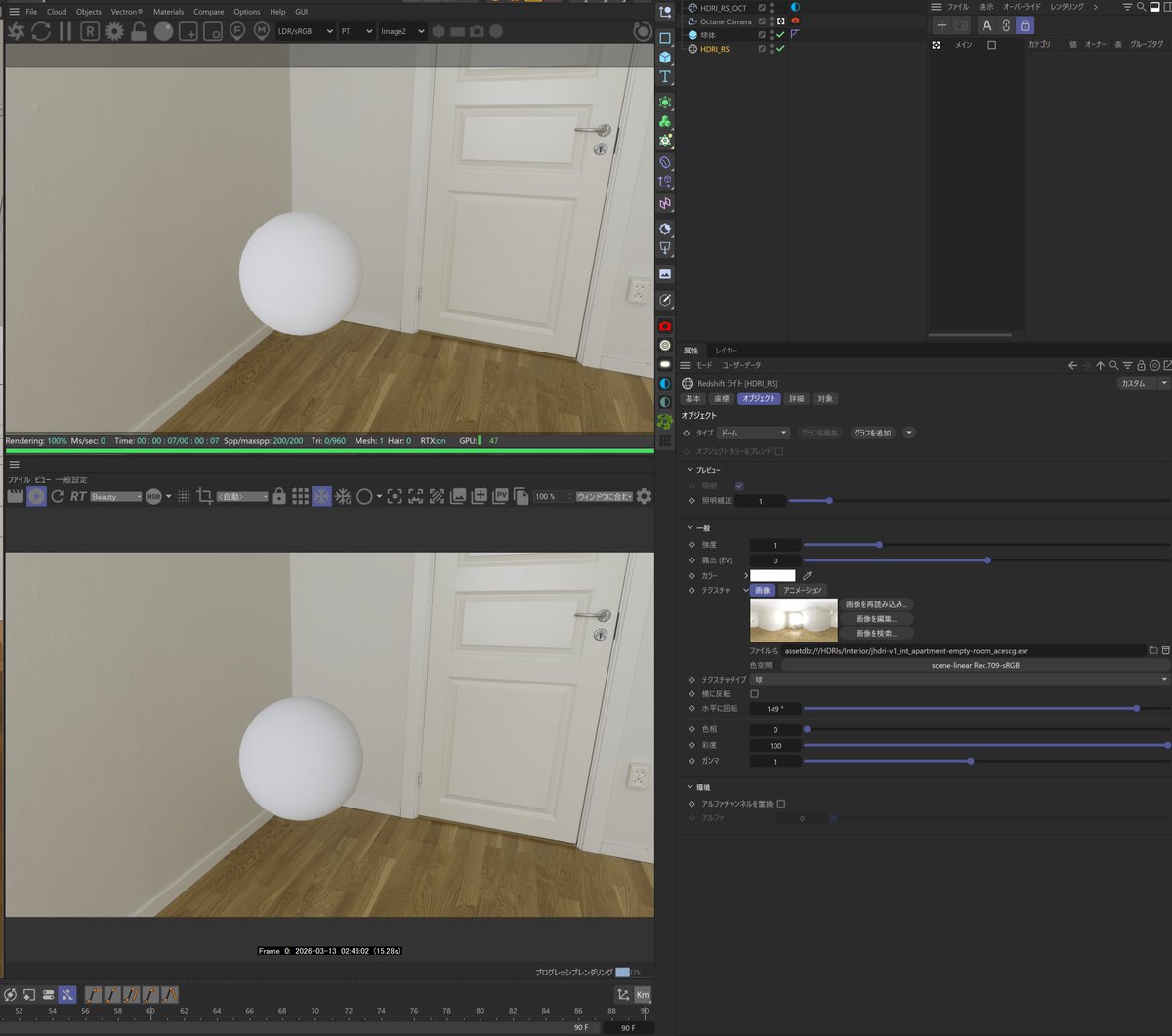Open the ウィンドウに合わせ fit dropdown
This screenshot has height=1036, width=1172.
[x=604, y=496]
